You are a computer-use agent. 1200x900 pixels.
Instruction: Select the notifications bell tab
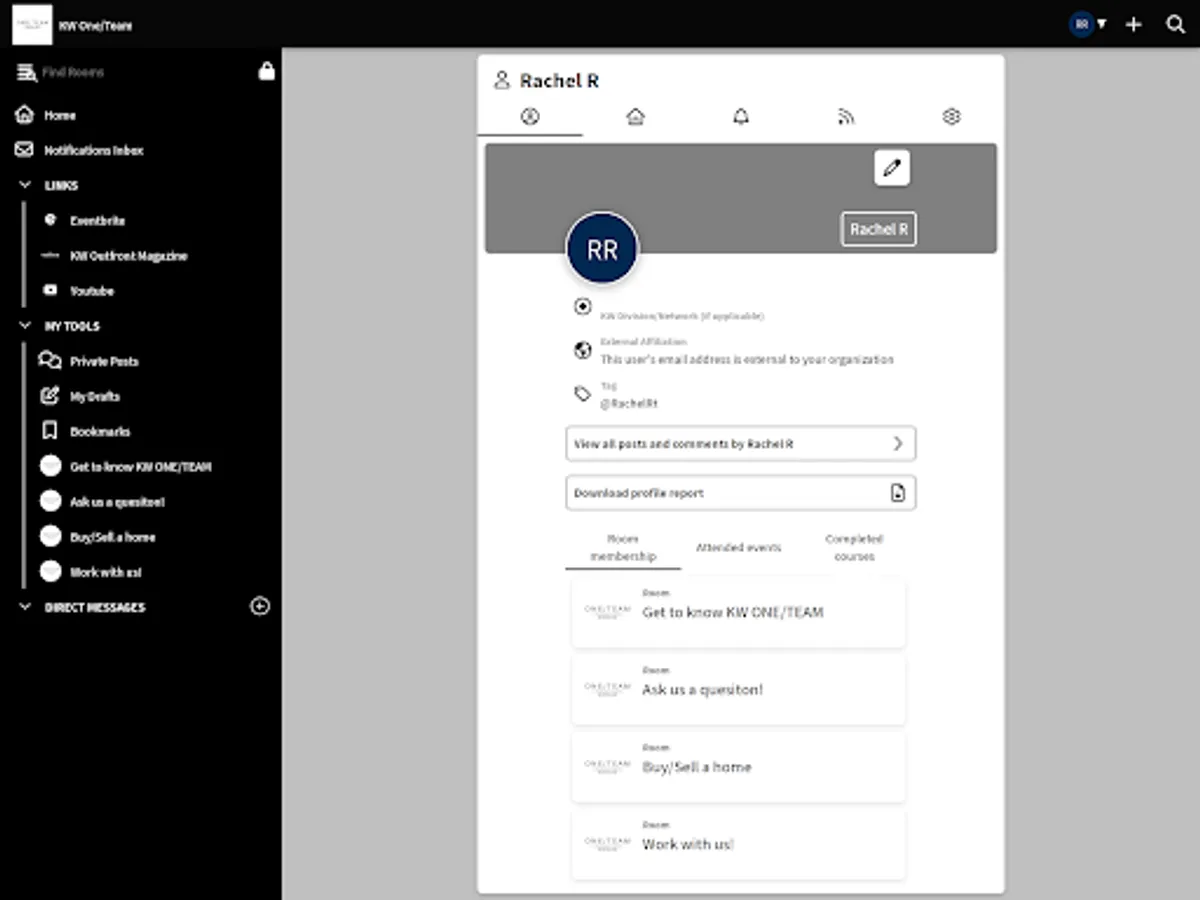pos(741,116)
